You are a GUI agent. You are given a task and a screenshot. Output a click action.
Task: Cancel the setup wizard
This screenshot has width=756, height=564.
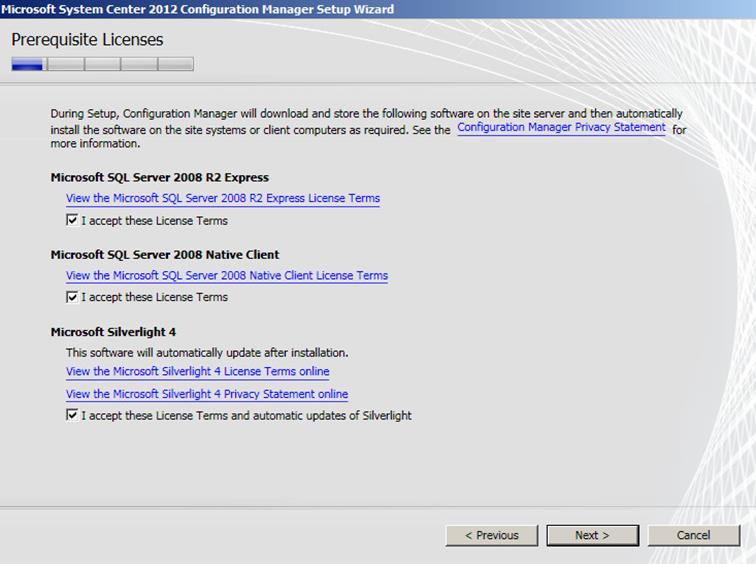click(694, 536)
